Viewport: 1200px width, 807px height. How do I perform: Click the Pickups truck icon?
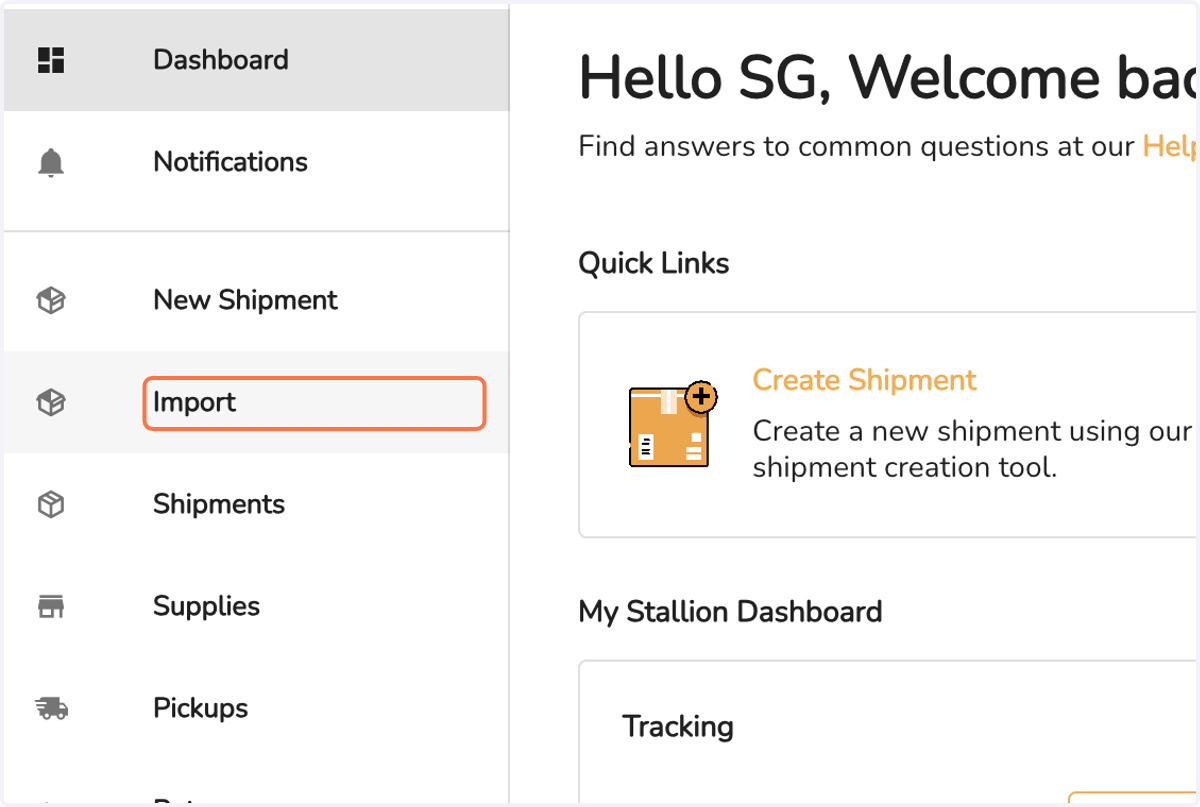(51, 708)
